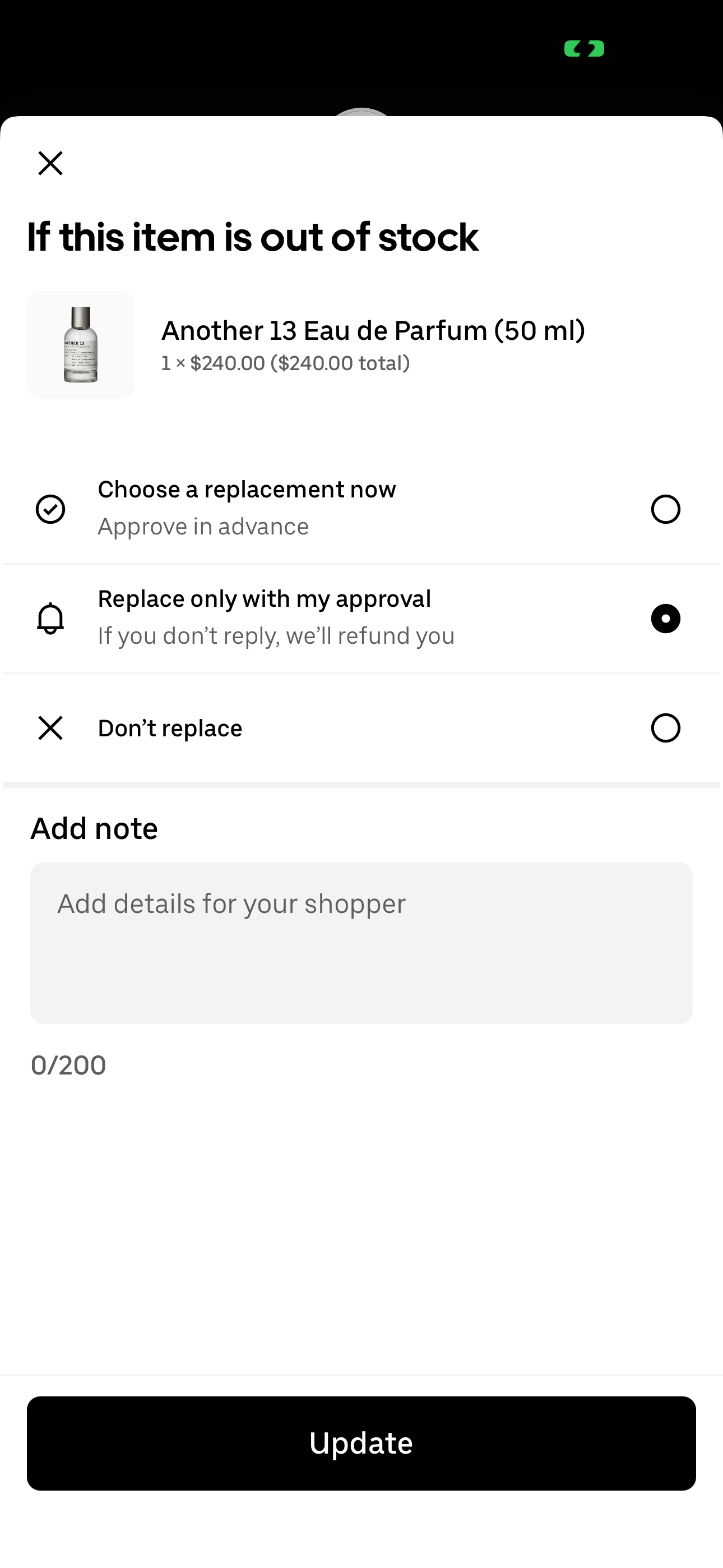Click the Another 13 Eau de Parfum title

374,330
